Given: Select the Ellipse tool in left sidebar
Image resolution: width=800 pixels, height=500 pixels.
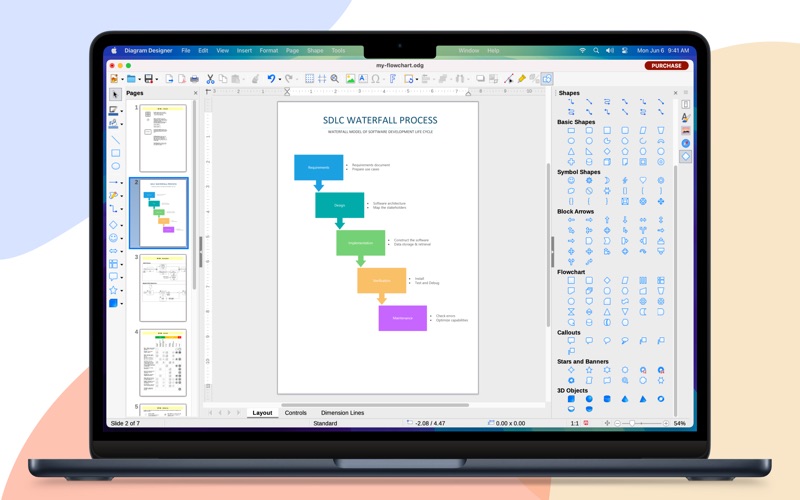Looking at the screenshot, I should [x=115, y=166].
